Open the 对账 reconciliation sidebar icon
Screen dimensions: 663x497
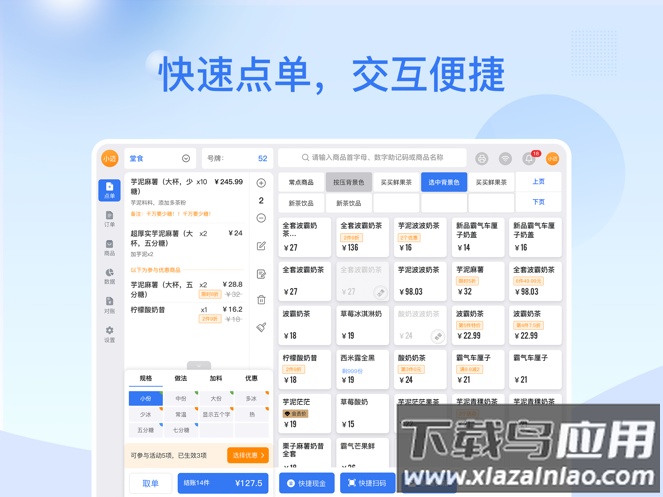point(110,305)
